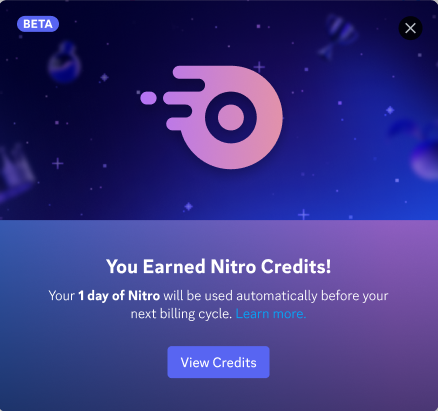
Task: Open the Learn more link
Action: pos(271,314)
